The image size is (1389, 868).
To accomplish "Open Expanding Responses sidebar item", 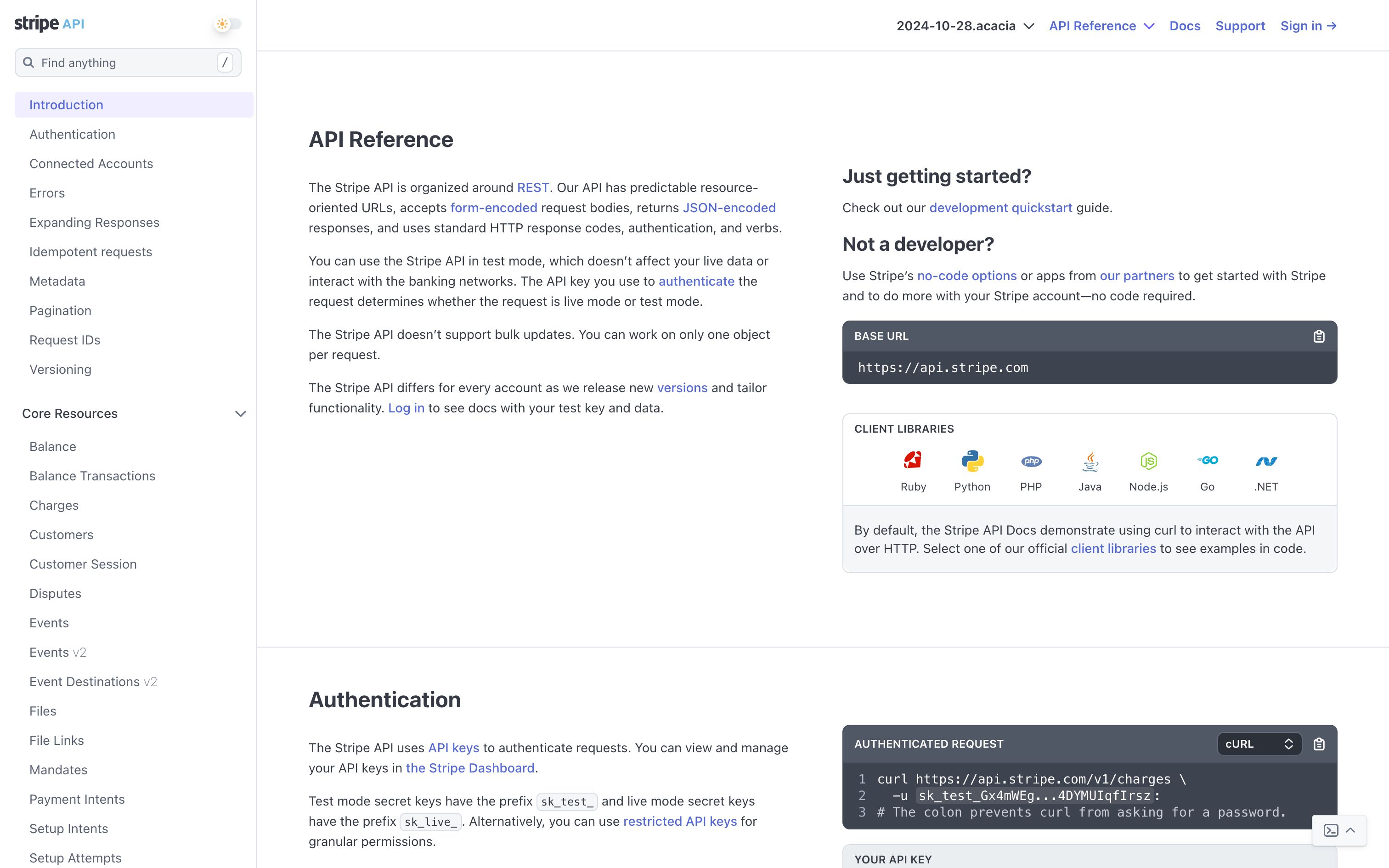I will (x=94, y=222).
